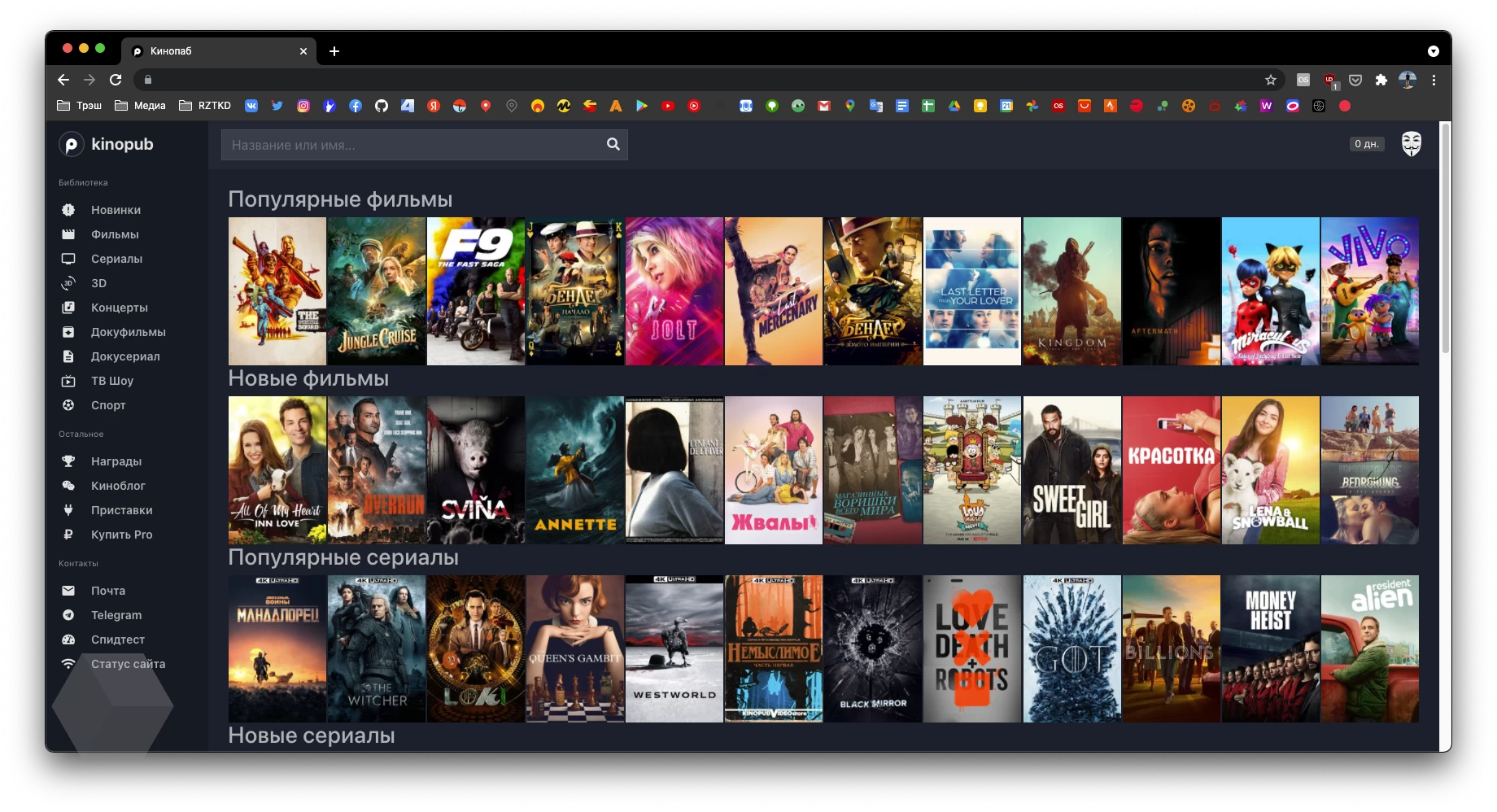Open the Sweet Girl poster
Image resolution: width=1497 pixels, height=812 pixels.
[1072, 470]
